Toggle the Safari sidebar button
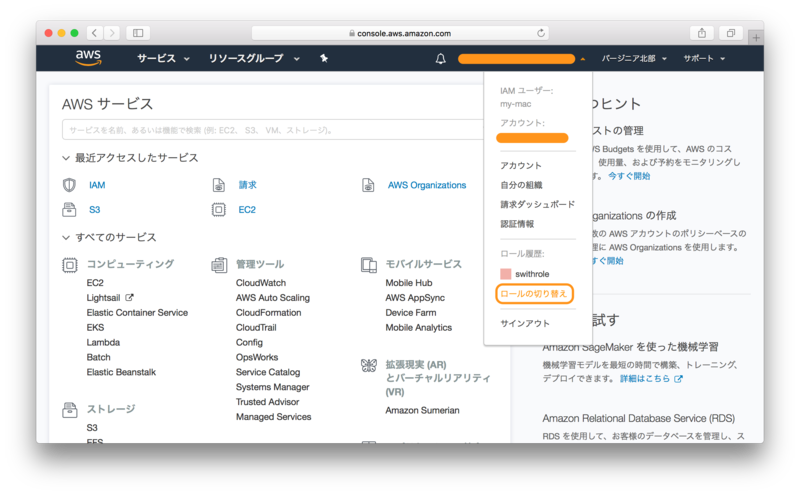The width and height of the screenshot is (800, 495). click(138, 33)
